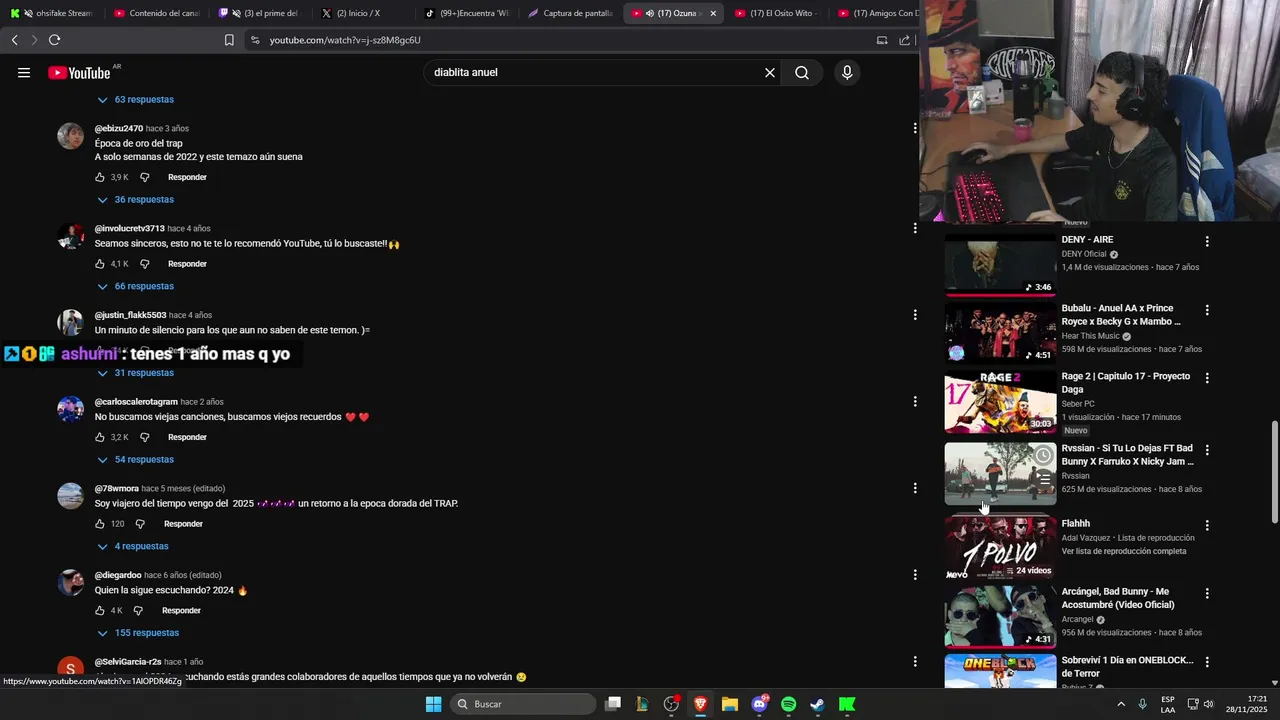This screenshot has height=720, width=1280.
Task: Dislike the comment by @diegardoo
Action: [138, 610]
